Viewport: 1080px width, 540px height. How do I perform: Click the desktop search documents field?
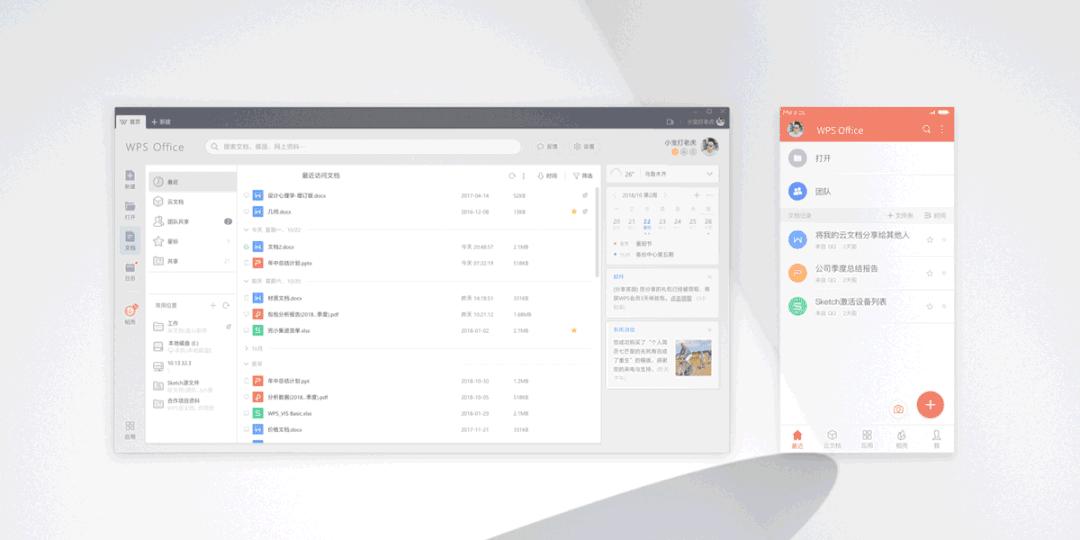363,147
